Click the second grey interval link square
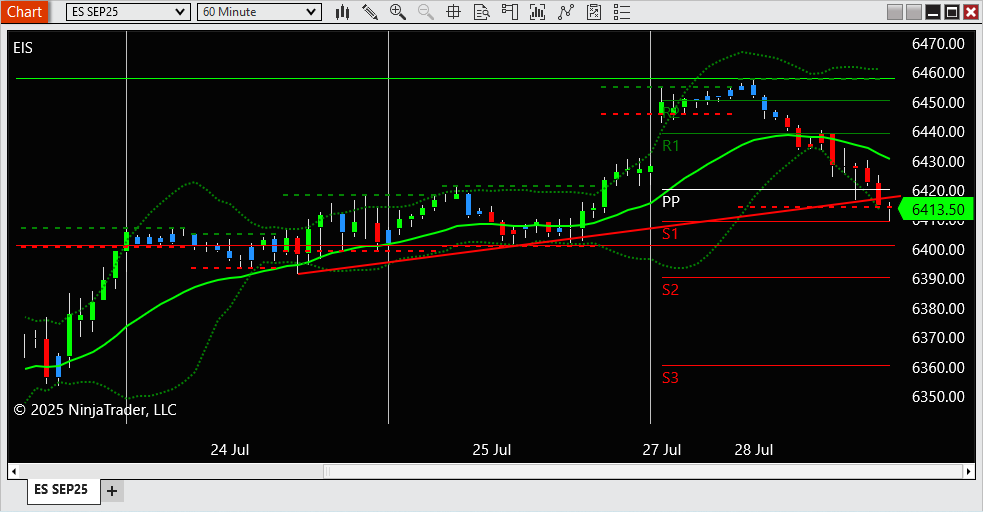Image resolution: width=983 pixels, height=512 pixels. [x=914, y=12]
